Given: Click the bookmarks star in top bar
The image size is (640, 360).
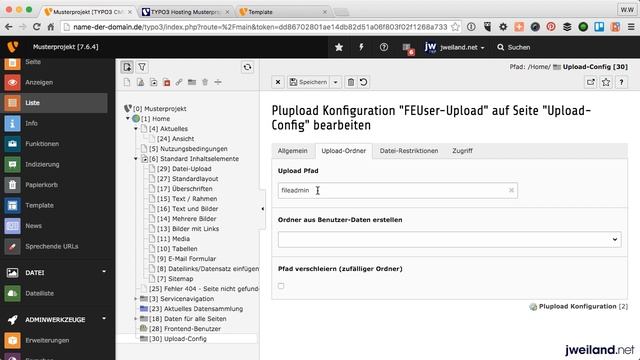Looking at the screenshot, I should click(339, 47).
